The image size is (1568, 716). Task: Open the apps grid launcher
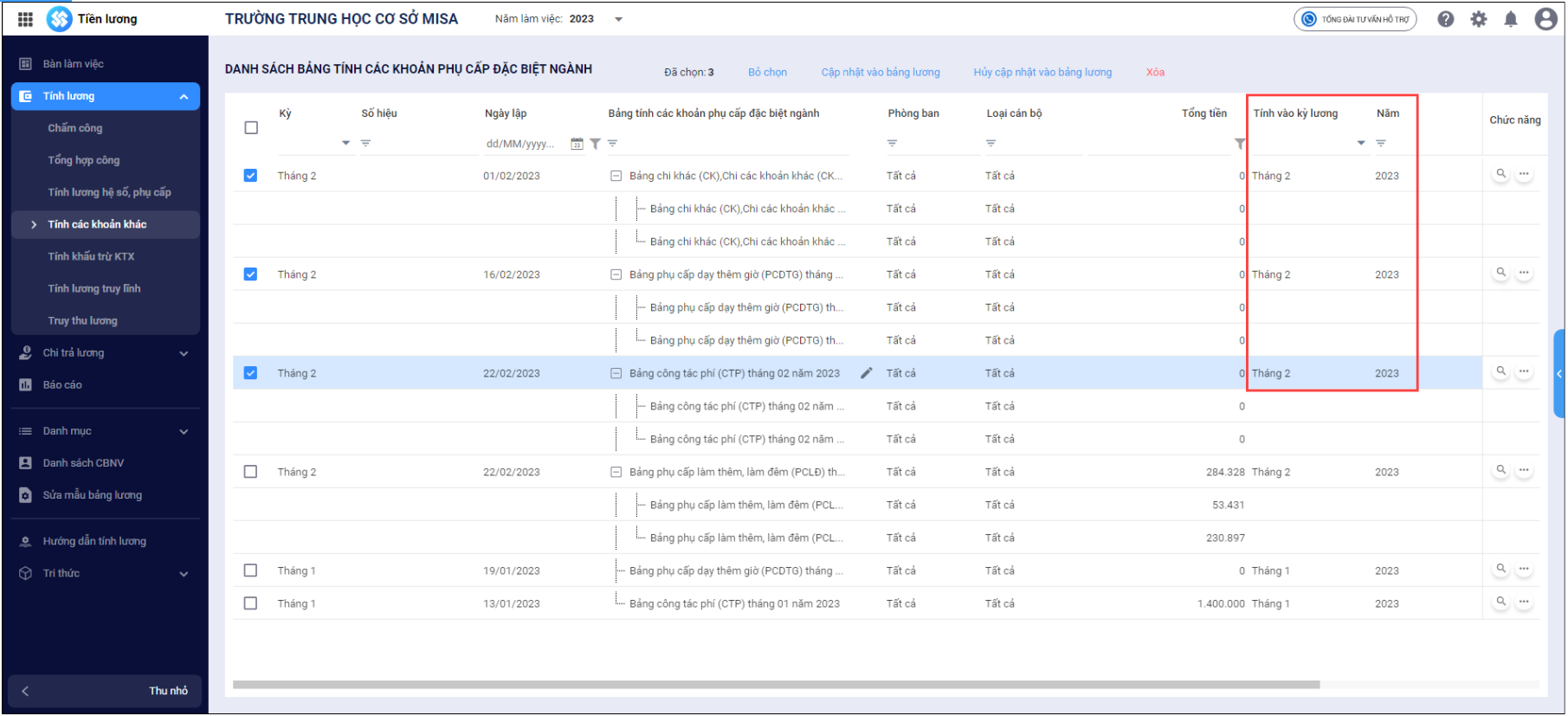coord(25,19)
